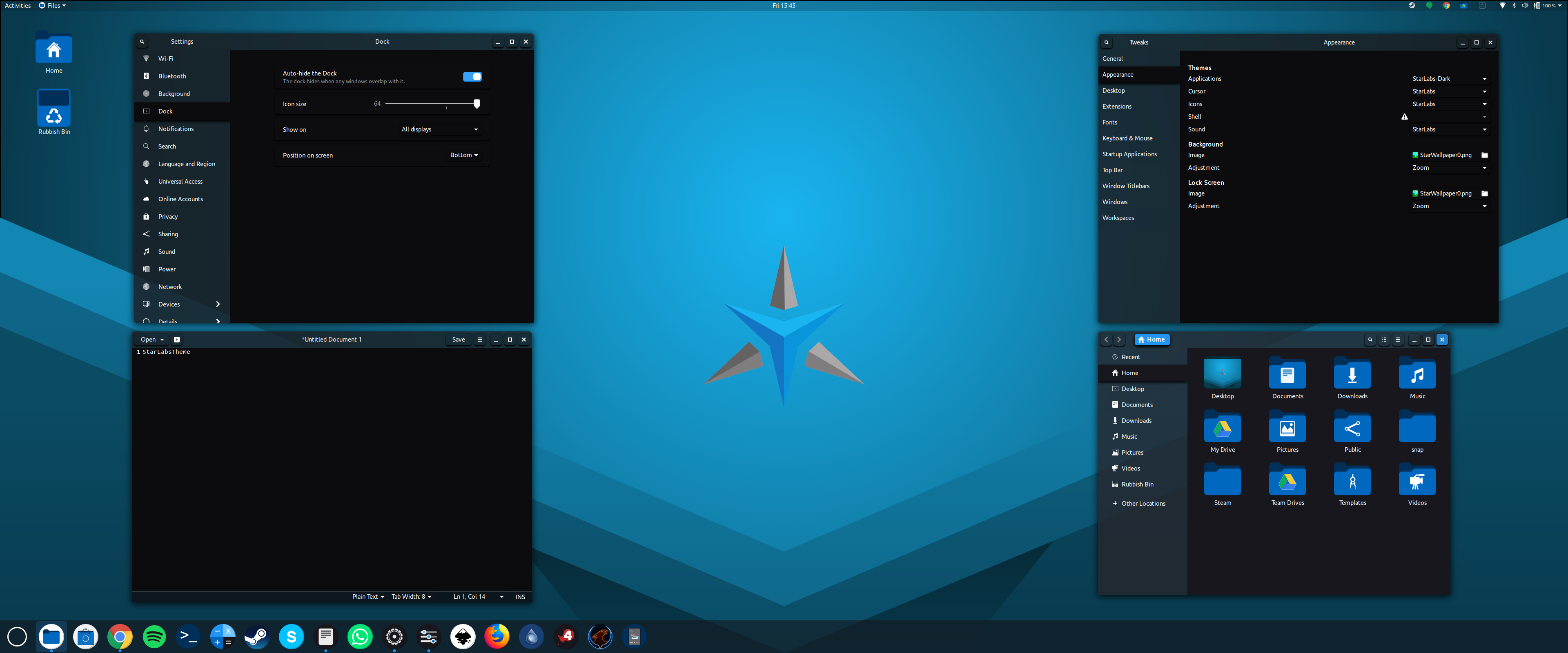Select Wi-Fi in Settings sidebar
Image resolution: width=1568 pixels, height=653 pixels.
(182, 58)
